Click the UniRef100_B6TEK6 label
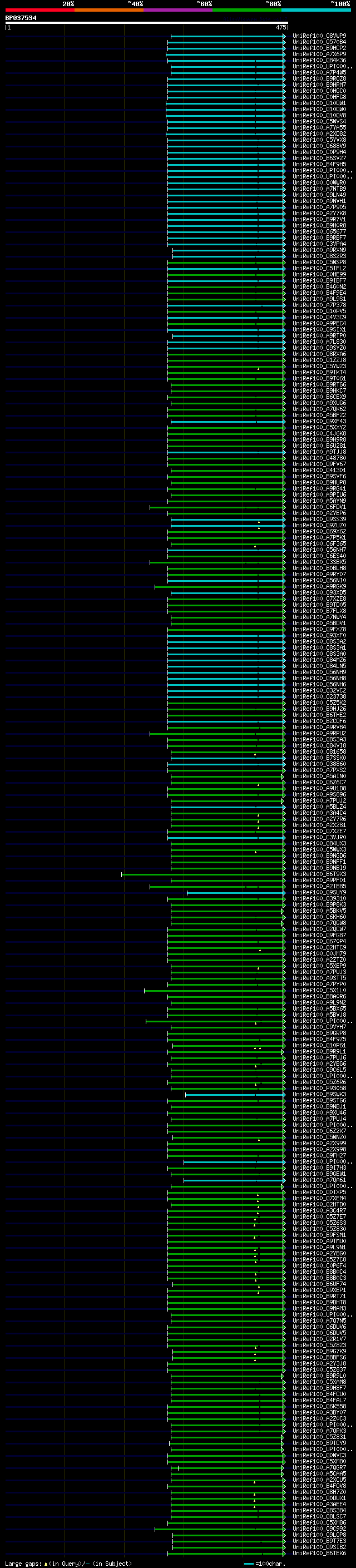 coord(319,1554)
